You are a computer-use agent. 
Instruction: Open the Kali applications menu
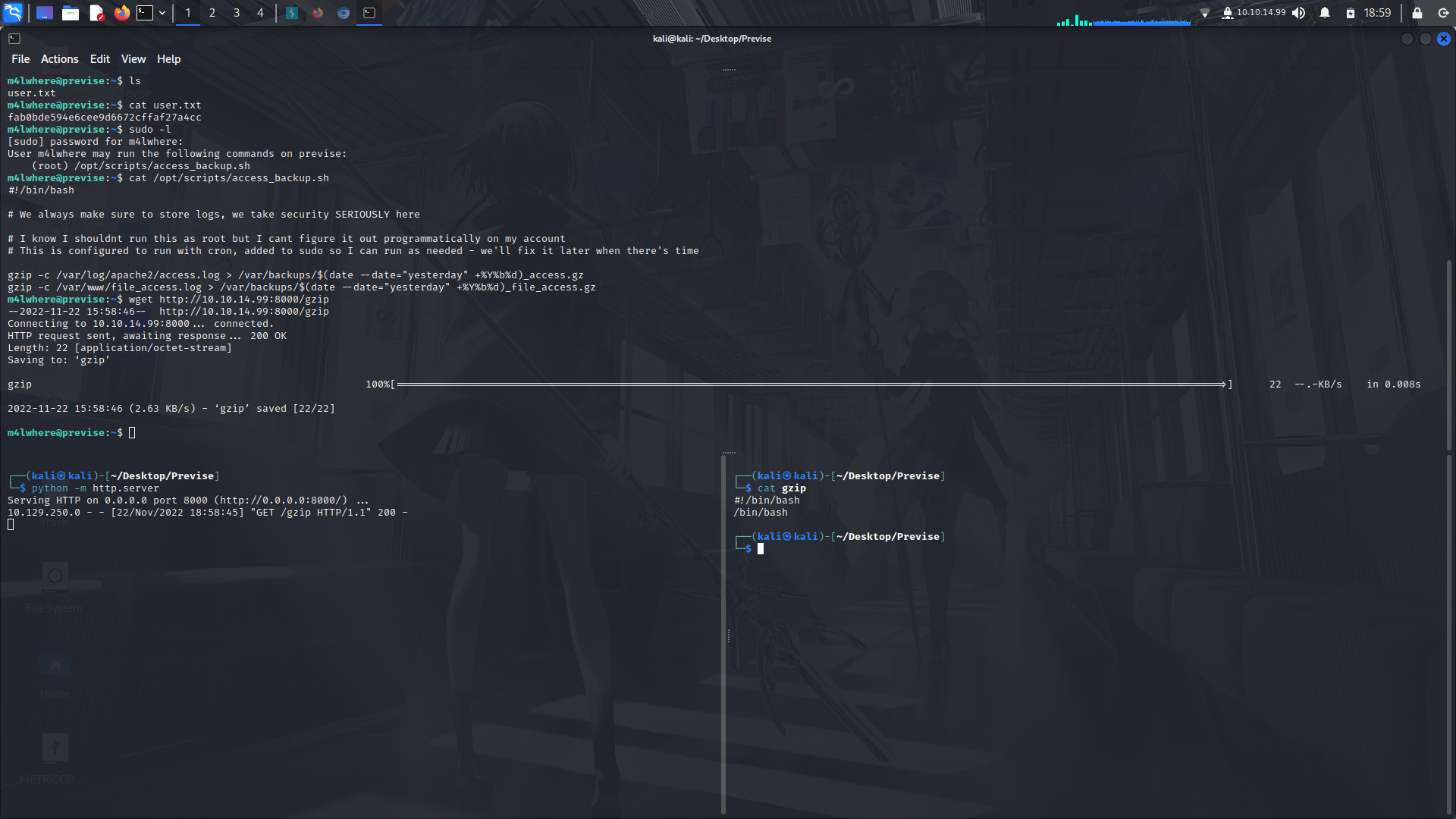click(x=11, y=12)
